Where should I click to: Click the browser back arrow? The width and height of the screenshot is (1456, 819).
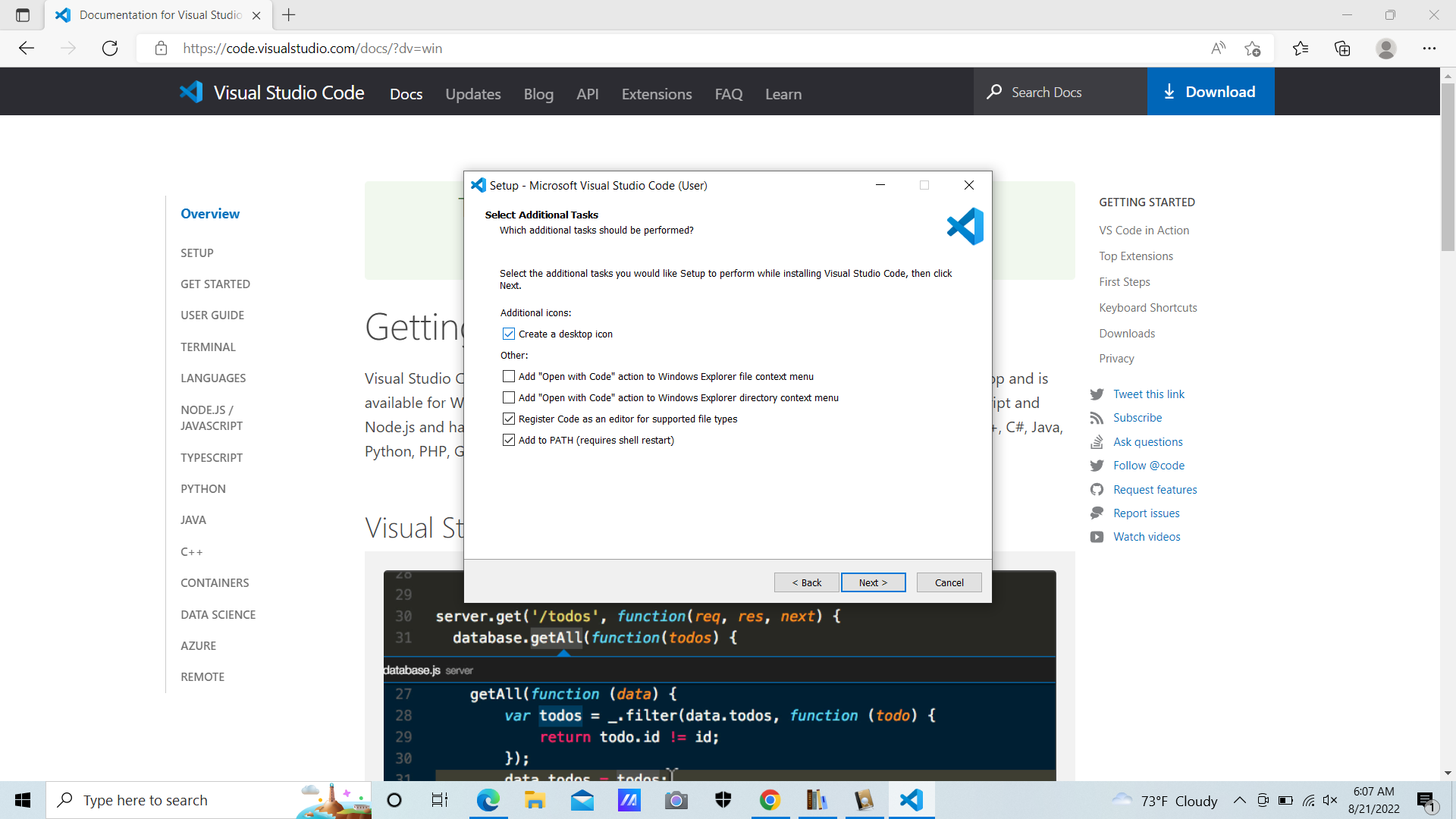pos(27,49)
